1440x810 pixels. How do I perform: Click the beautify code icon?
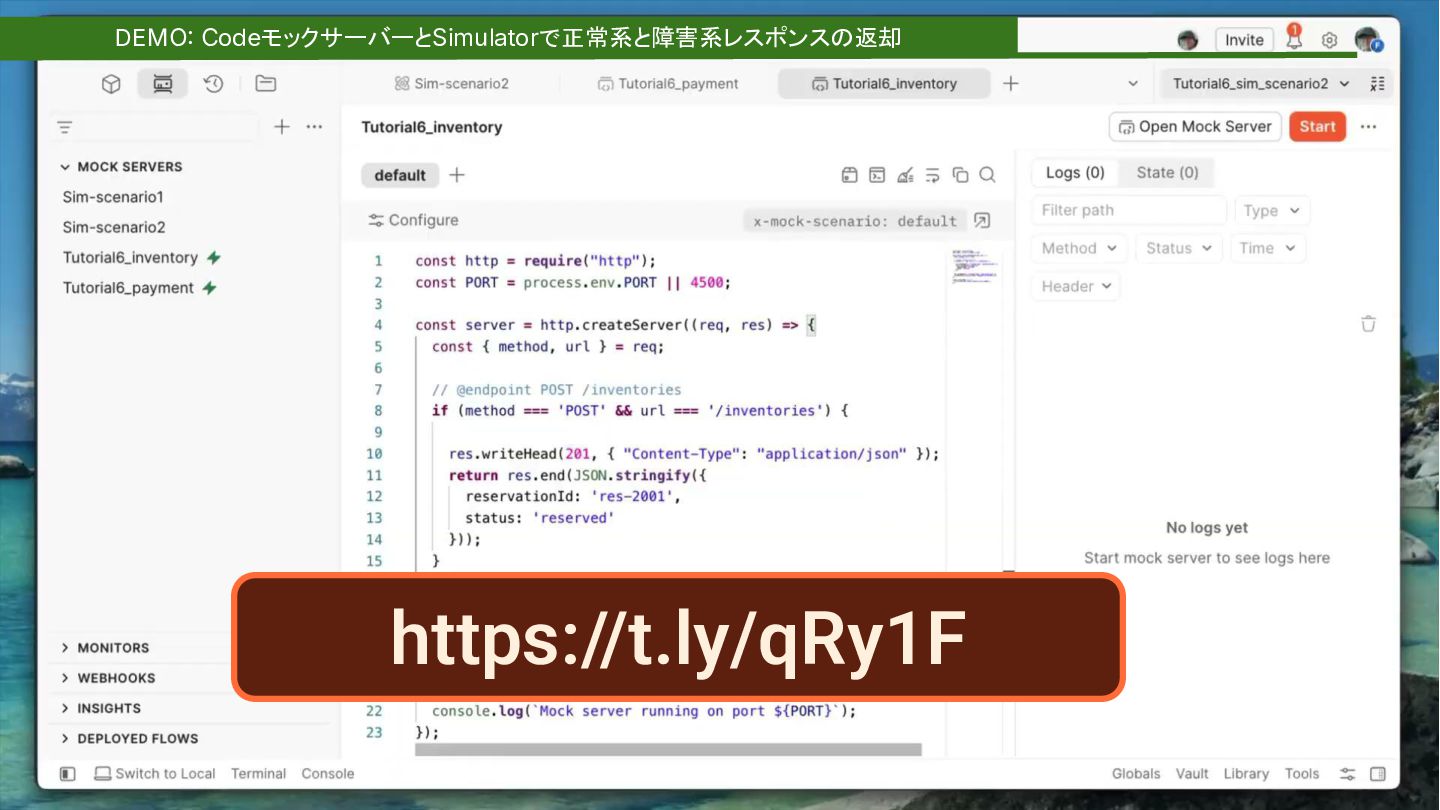click(x=905, y=175)
